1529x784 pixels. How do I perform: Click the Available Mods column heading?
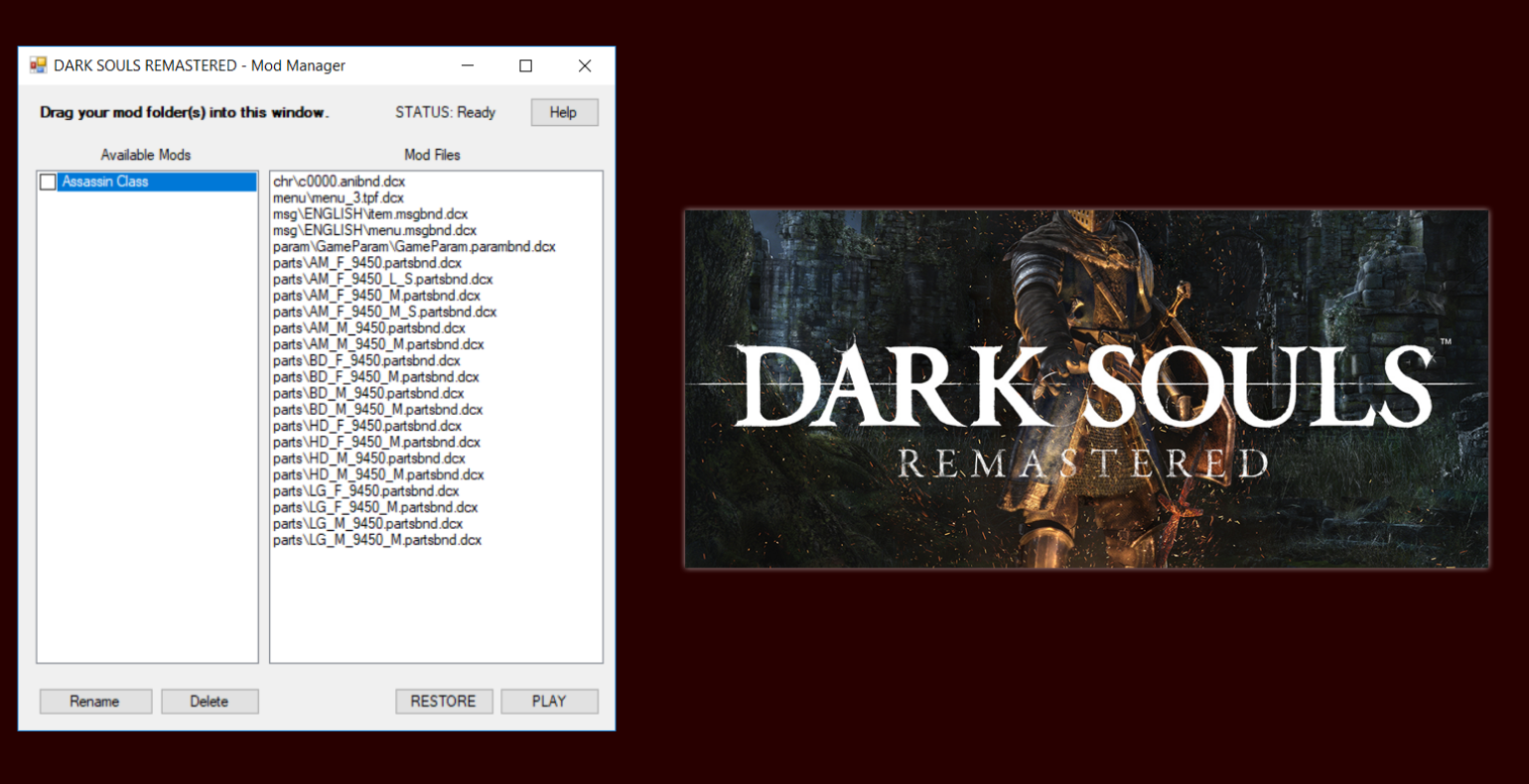[146, 155]
